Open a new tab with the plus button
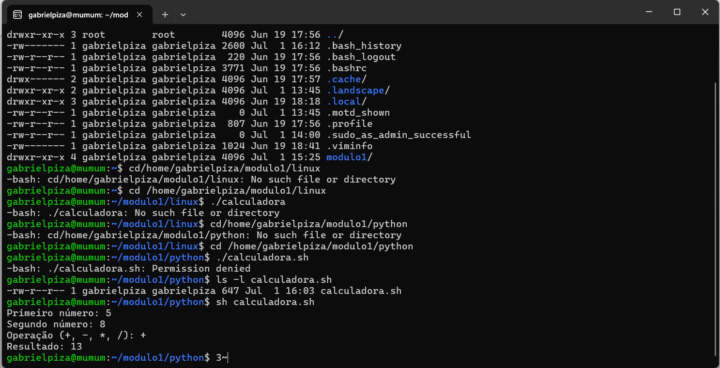This screenshot has height=368, width=720. (165, 14)
